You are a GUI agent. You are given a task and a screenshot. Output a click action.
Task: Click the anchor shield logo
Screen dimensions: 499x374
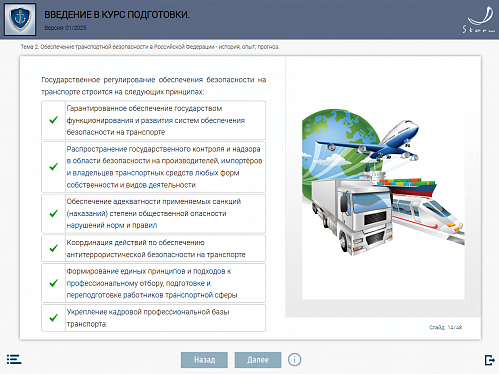point(20,20)
